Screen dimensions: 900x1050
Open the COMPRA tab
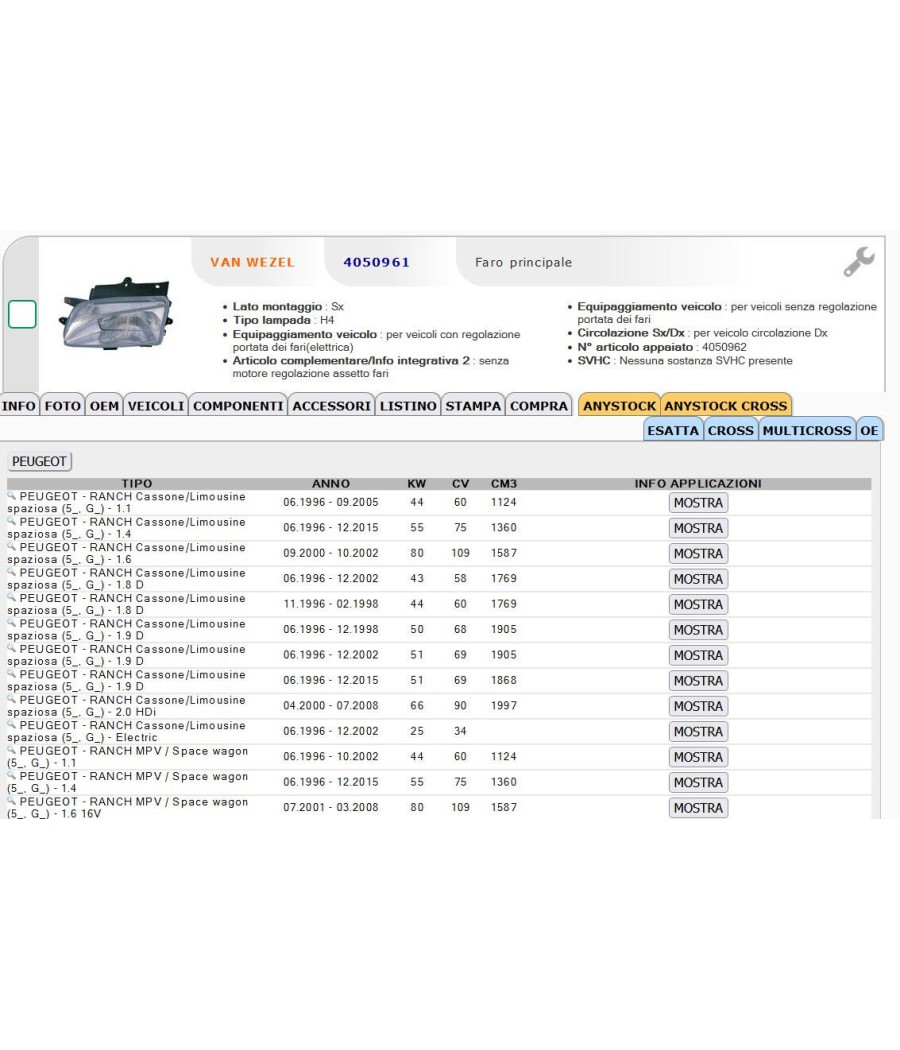pyautogui.click(x=538, y=406)
